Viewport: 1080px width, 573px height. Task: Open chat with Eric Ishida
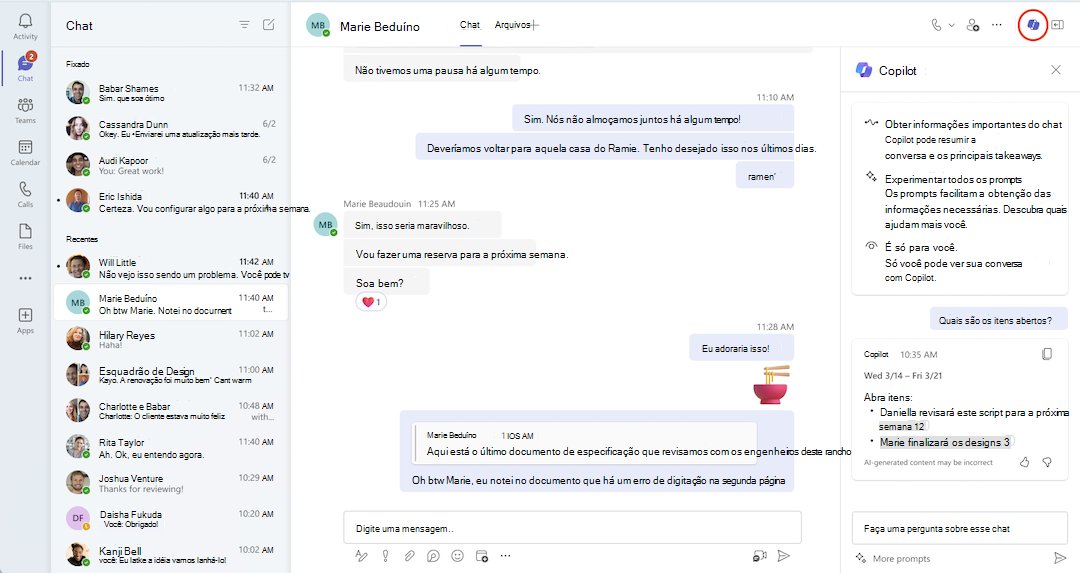(171, 201)
